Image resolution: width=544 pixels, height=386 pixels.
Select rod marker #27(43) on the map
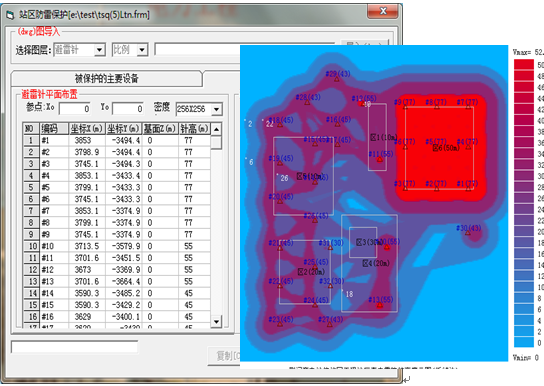tap(330, 325)
